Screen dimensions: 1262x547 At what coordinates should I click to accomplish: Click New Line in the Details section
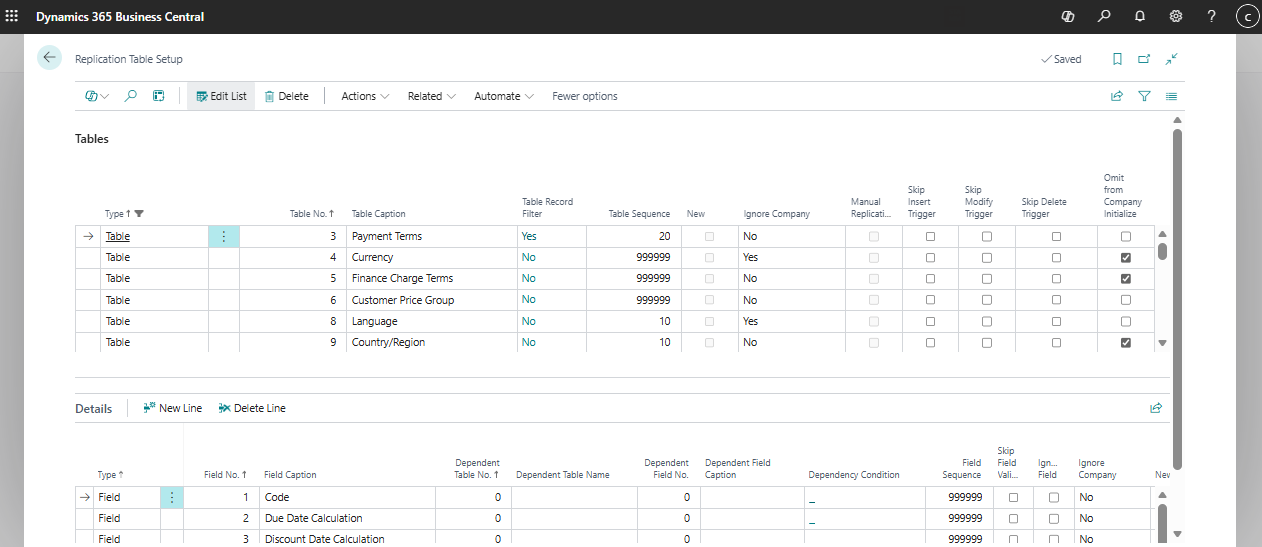(x=172, y=408)
